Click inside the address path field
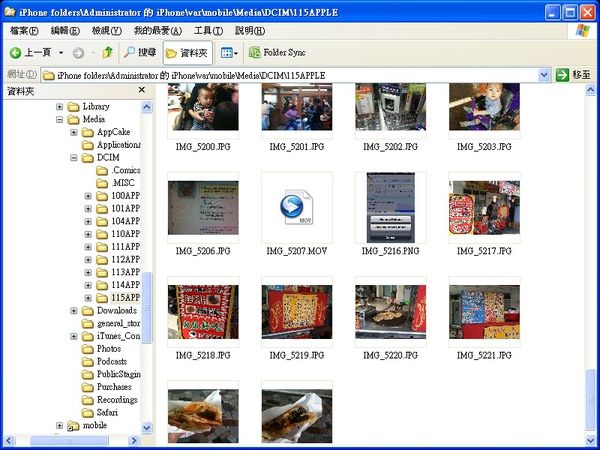The height and width of the screenshot is (450, 600). pyautogui.click(x=300, y=74)
